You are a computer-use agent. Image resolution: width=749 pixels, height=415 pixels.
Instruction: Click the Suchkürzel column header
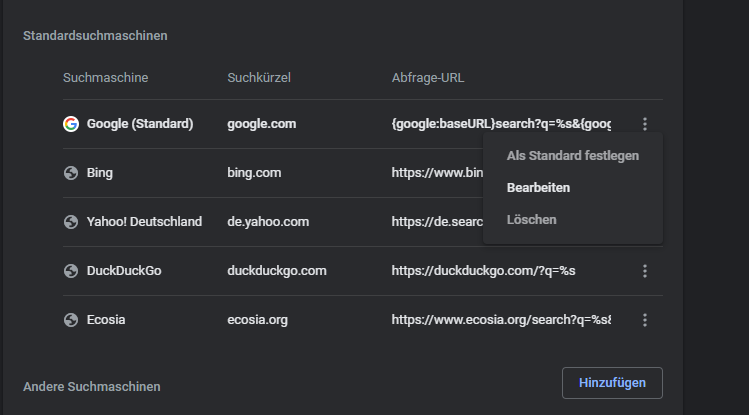258,78
